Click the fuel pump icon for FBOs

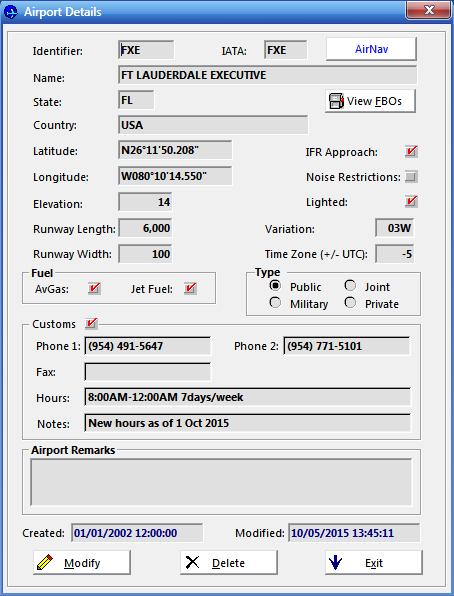[336, 101]
